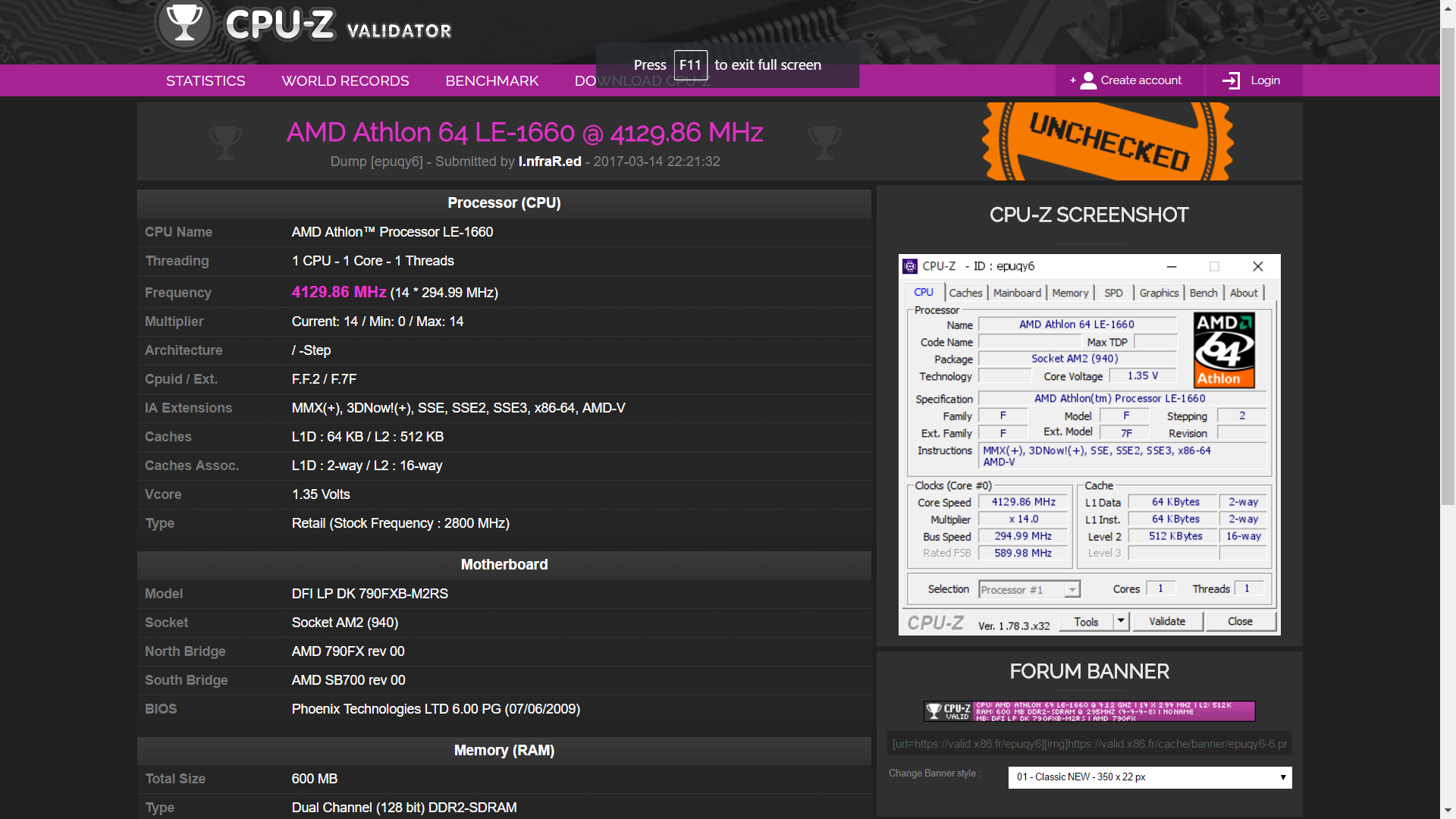Switch to the Memory tab in screenshot
This screenshot has width=1456, height=819.
pos(1070,293)
